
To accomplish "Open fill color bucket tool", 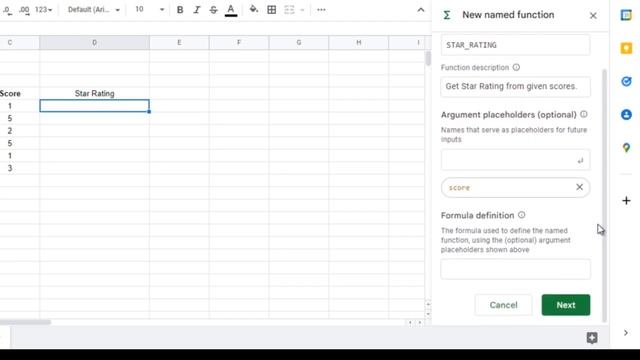I will pyautogui.click(x=253, y=9).
